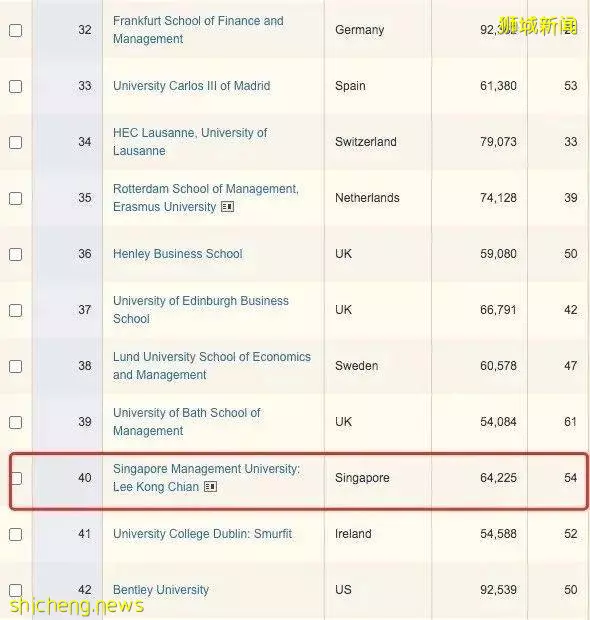This screenshot has width=590, height=620.
Task: Open Lund University School of Economics link
Action: tap(212, 366)
